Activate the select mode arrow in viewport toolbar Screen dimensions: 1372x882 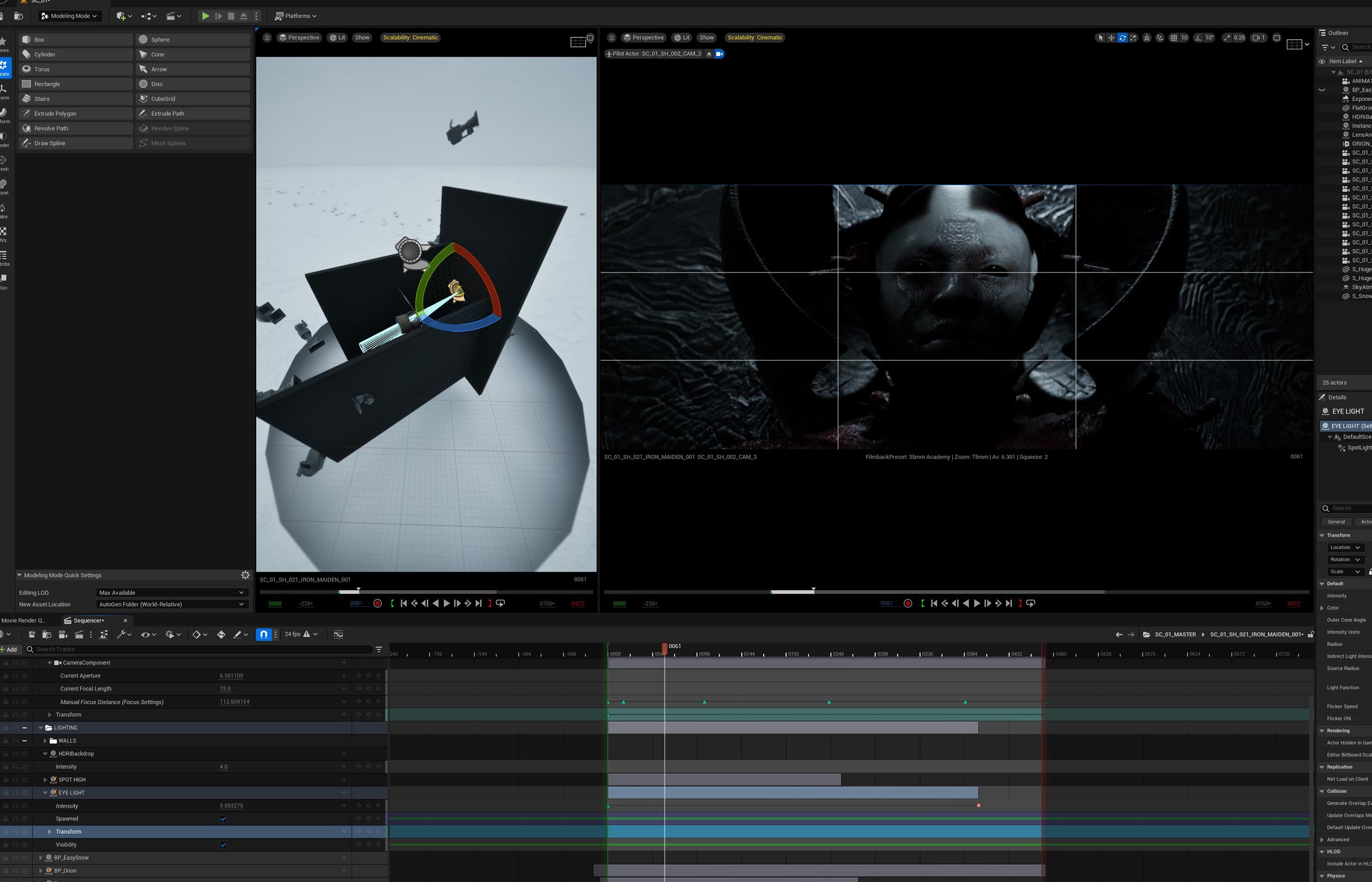click(x=1100, y=38)
